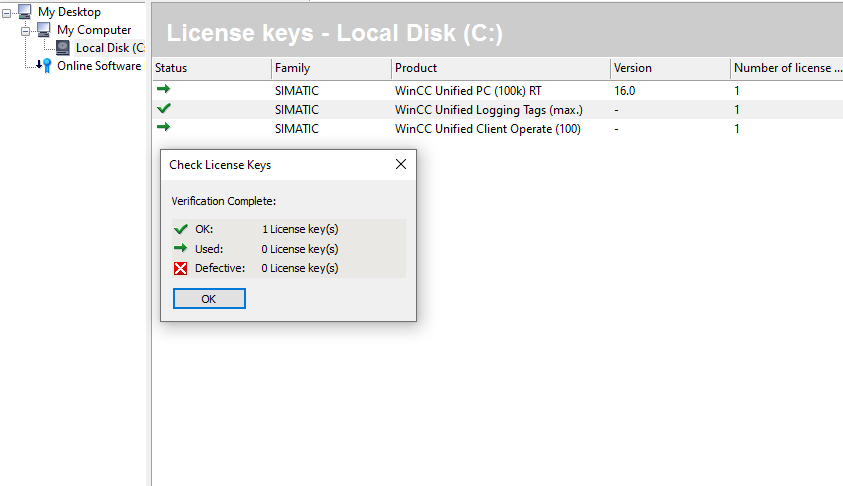The height and width of the screenshot is (486, 843).
Task: Sort by Number of license column header
Action: click(786, 68)
